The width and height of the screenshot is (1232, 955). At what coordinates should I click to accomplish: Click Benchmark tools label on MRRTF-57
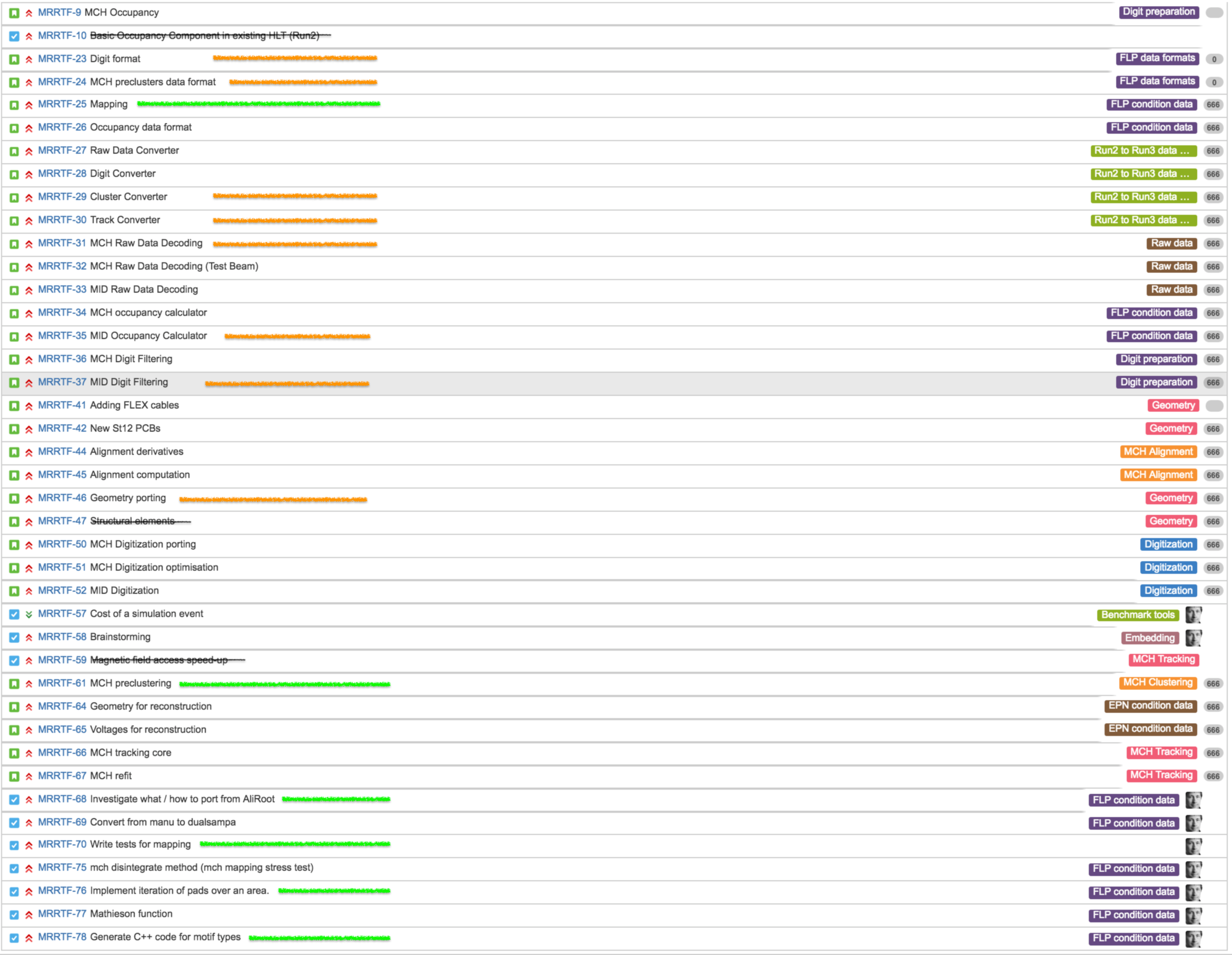1137,615
